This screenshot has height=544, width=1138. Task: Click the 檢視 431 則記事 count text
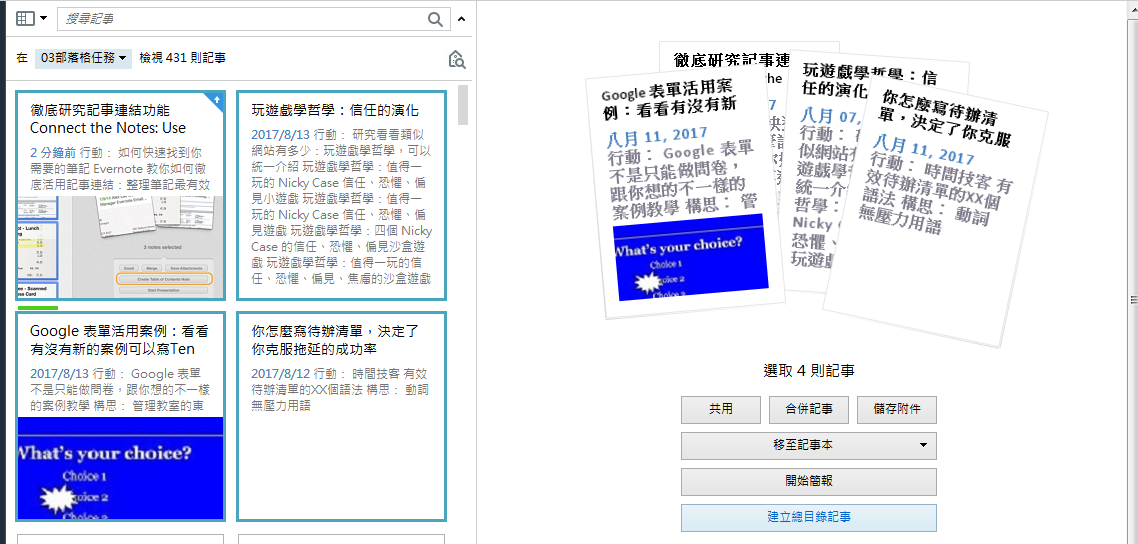(182, 58)
